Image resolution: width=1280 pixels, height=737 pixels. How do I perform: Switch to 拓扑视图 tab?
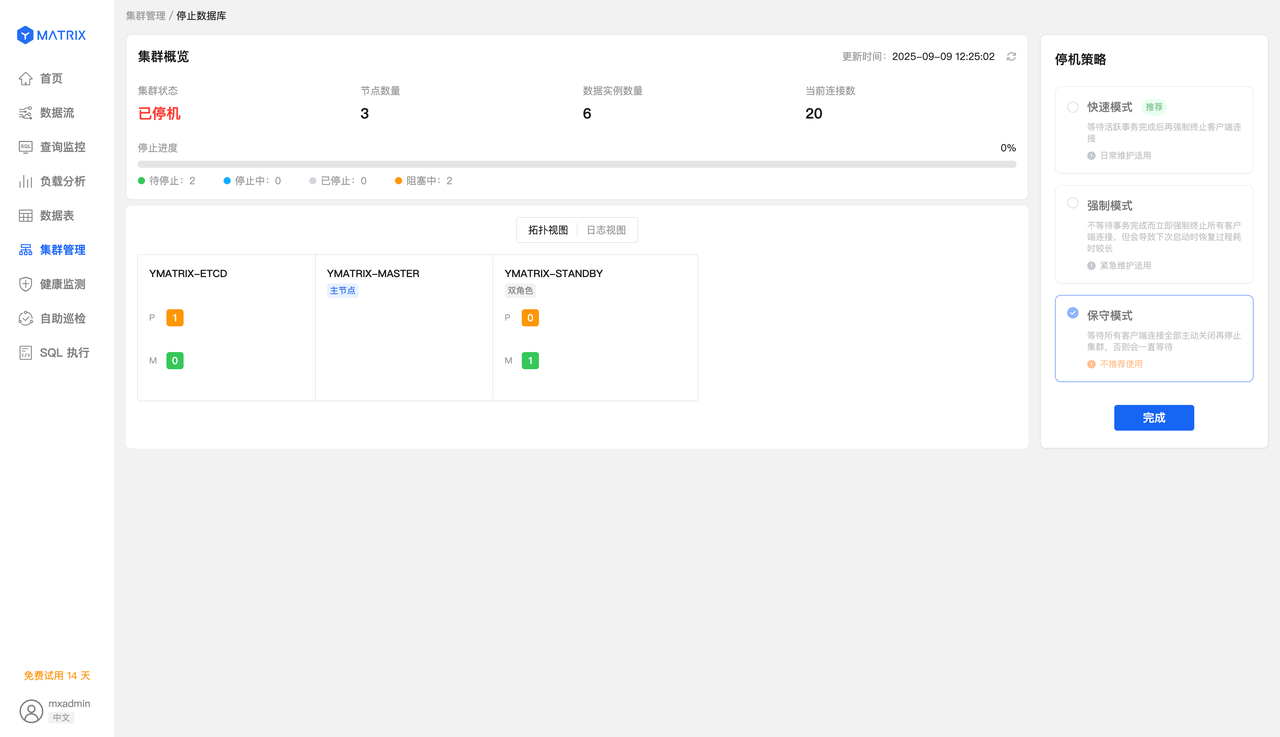click(x=548, y=230)
